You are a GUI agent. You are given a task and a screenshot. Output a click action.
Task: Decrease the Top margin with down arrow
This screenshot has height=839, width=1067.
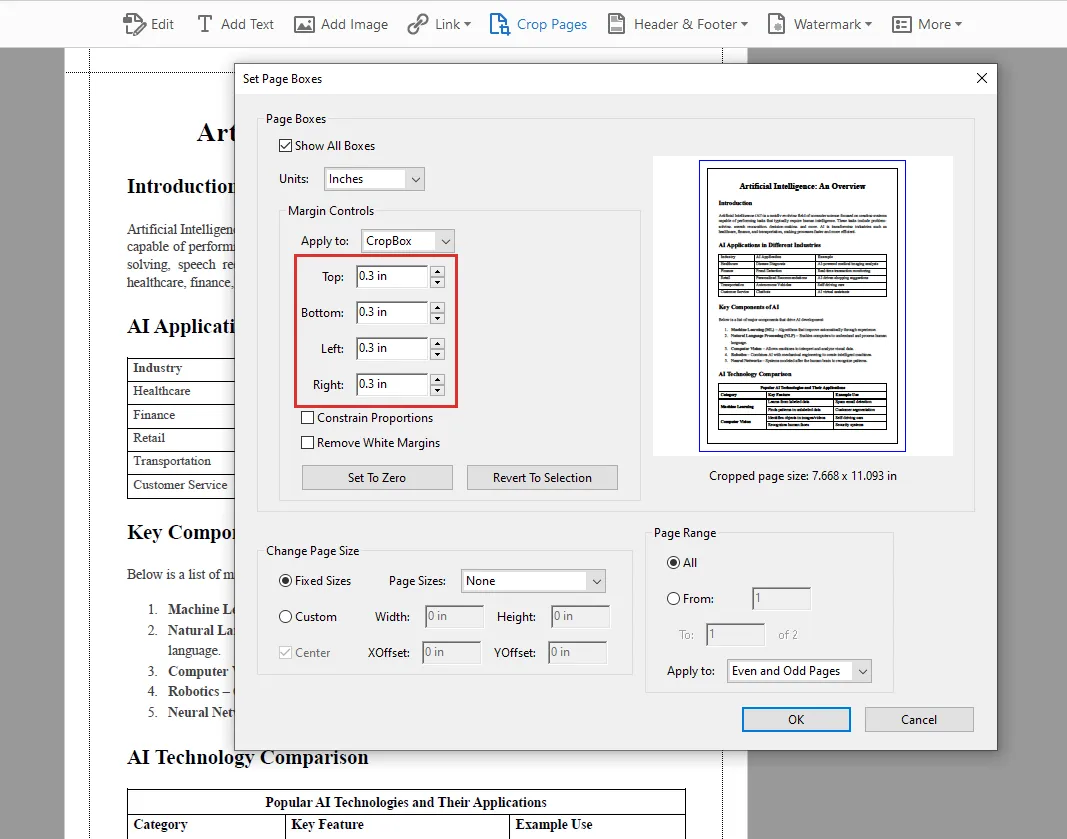point(438,282)
